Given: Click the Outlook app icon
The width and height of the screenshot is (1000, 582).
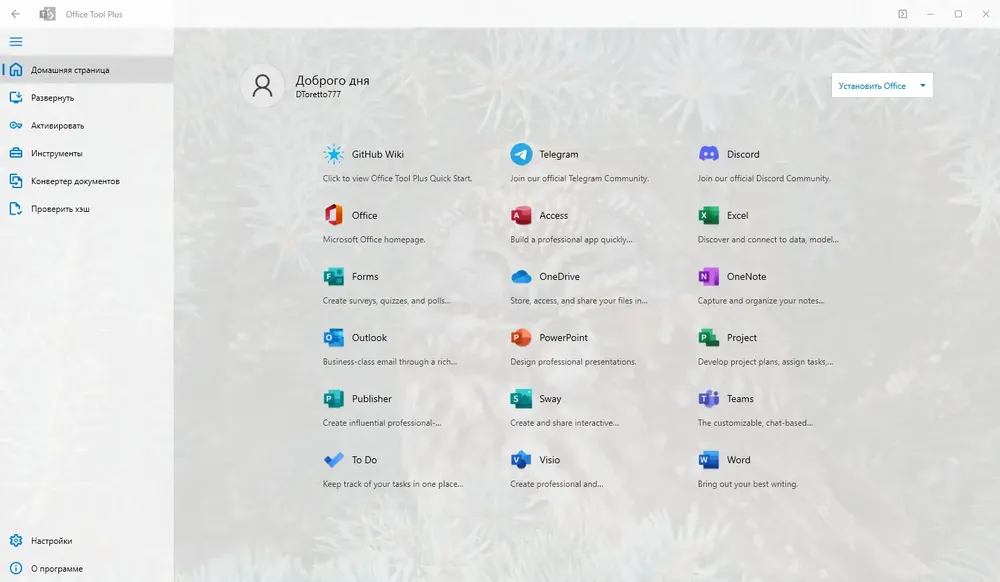Looking at the screenshot, I should pos(334,338).
